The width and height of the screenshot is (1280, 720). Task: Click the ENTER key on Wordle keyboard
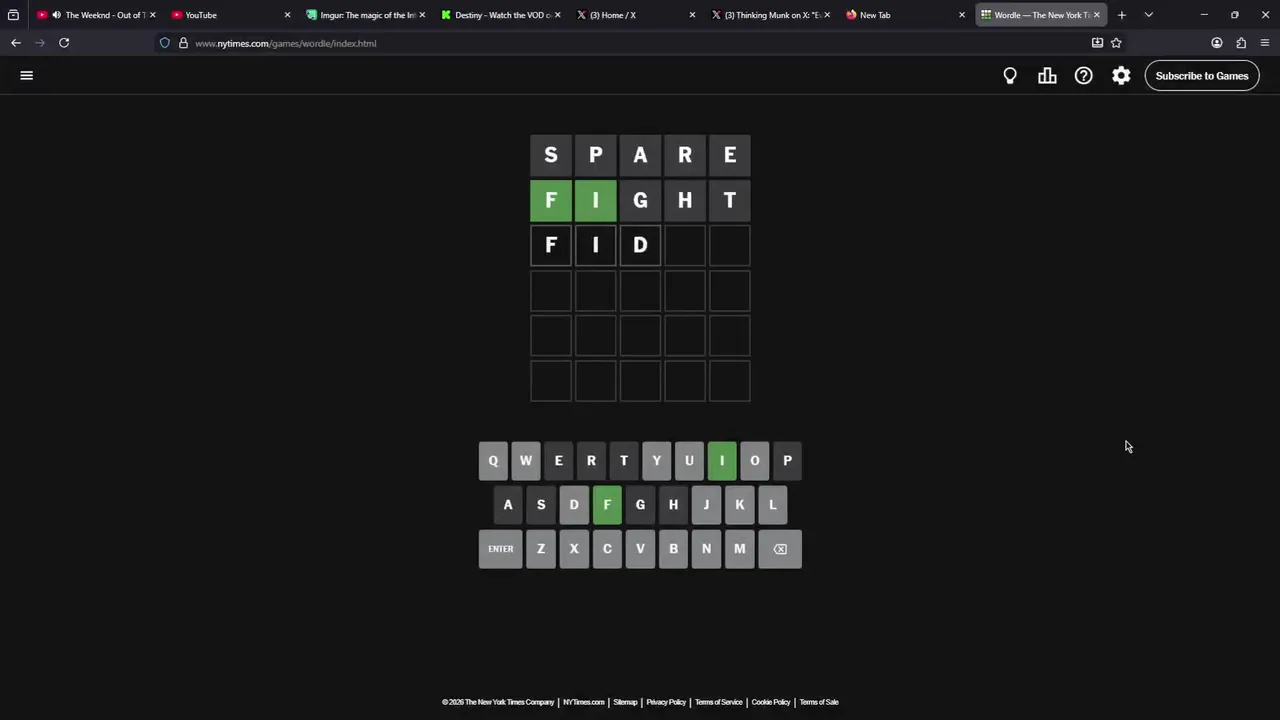tap(501, 549)
